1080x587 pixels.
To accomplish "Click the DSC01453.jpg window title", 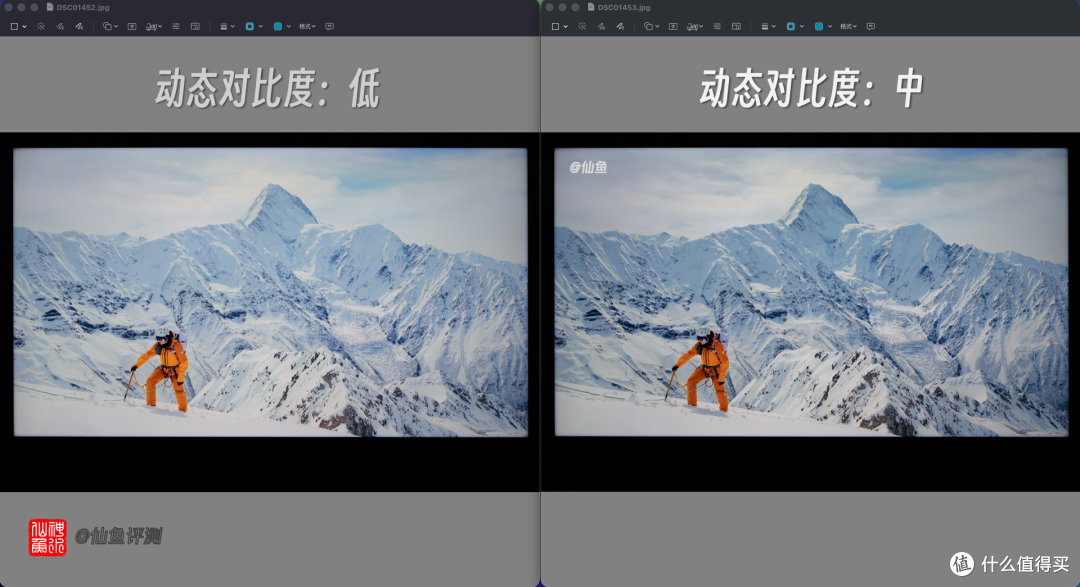I will pyautogui.click(x=624, y=7).
